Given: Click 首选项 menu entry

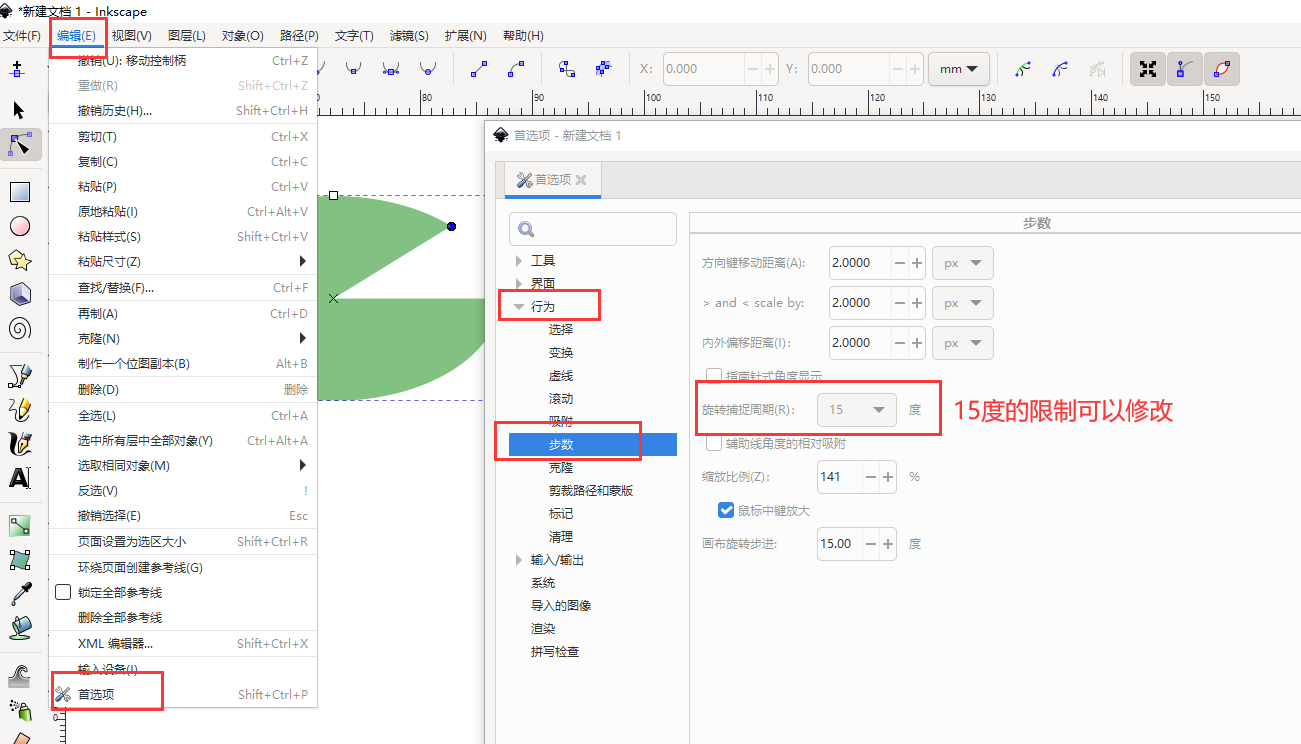Looking at the screenshot, I should tap(182, 695).
